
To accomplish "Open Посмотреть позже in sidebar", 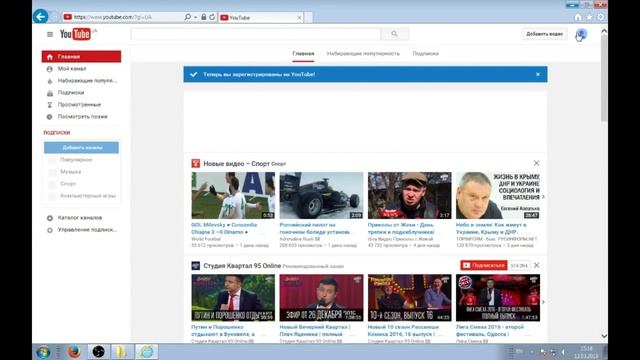I will pos(81,116).
